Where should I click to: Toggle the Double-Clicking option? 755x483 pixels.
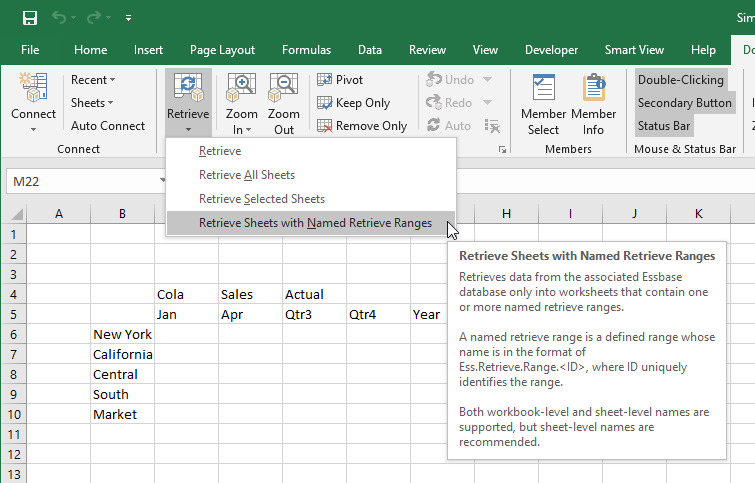coord(681,79)
